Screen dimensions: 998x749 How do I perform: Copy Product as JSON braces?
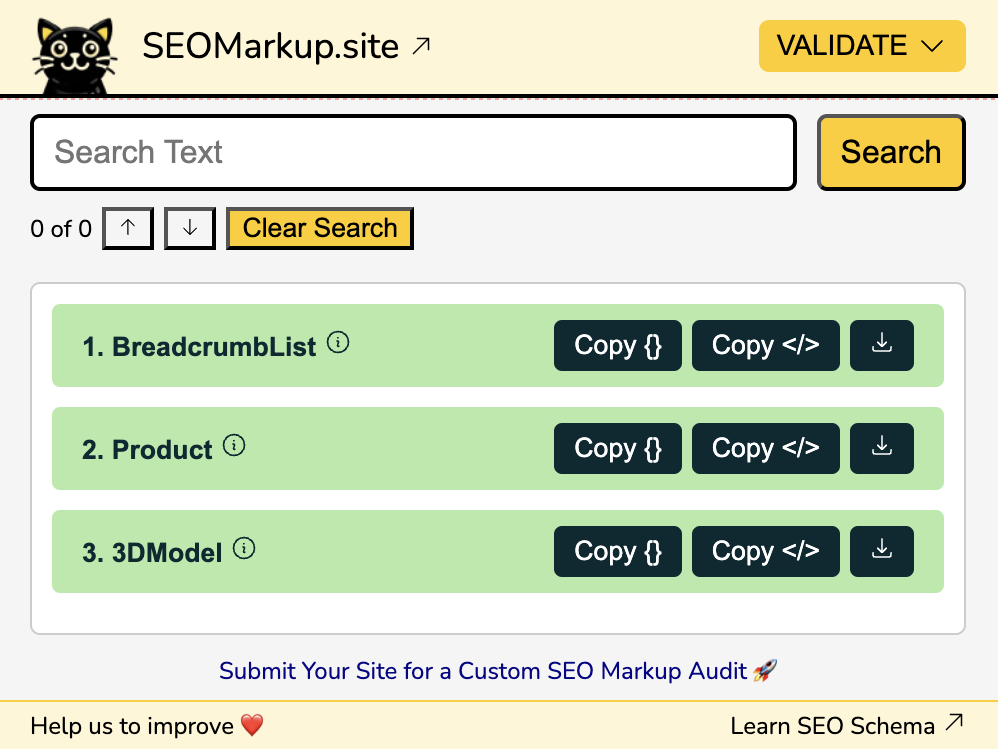pos(617,449)
